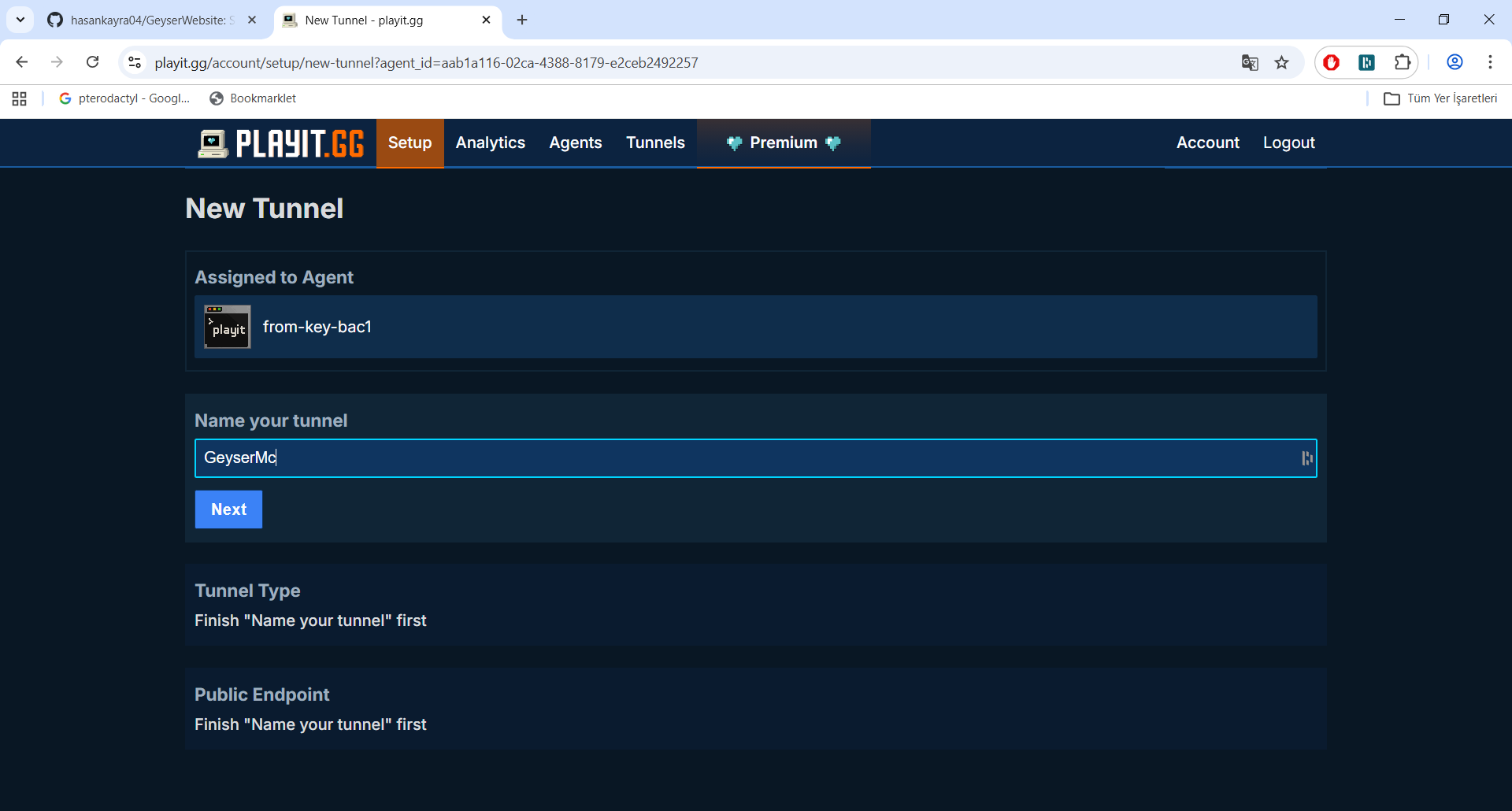
Task: Click the New Tunnel page heading
Action: click(265, 209)
